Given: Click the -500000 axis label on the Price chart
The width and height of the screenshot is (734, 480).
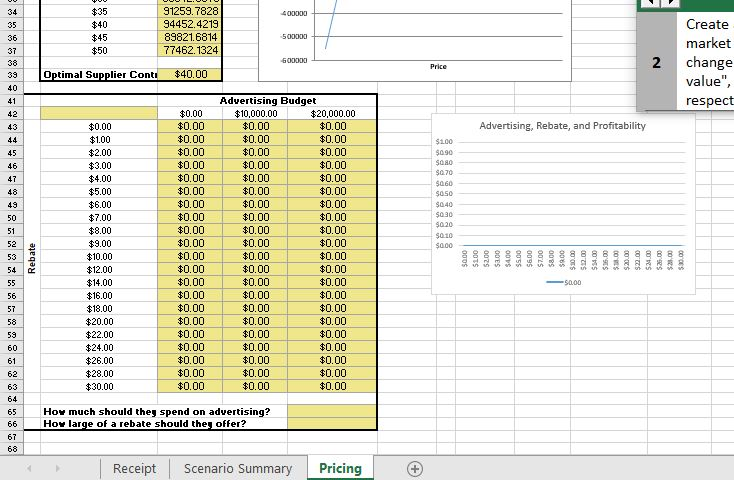Looking at the screenshot, I should point(294,37).
